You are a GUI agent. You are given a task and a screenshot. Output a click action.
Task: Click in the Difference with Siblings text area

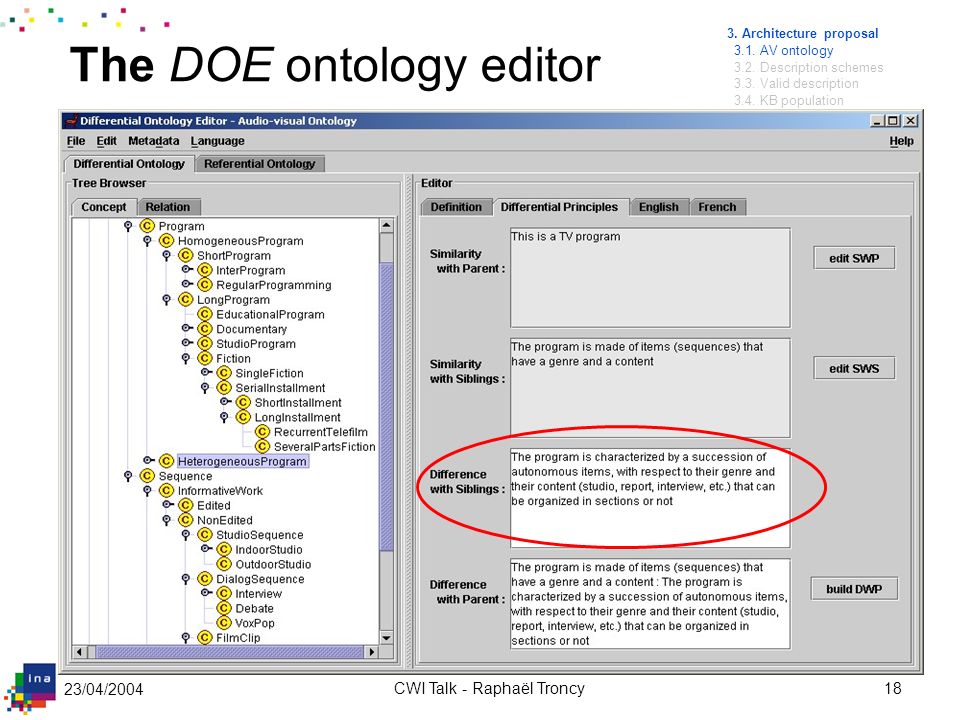point(650,498)
